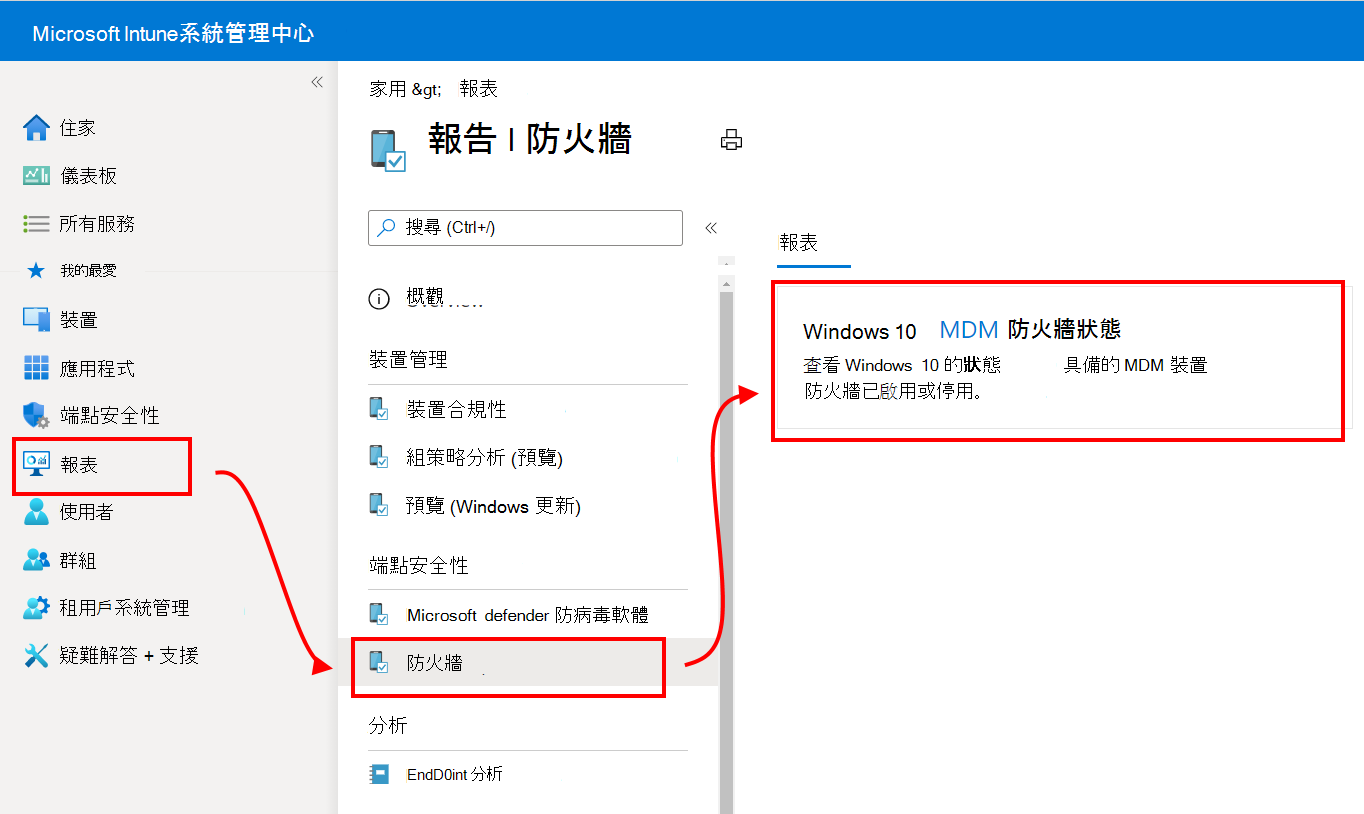Click 裝置 label in the sidebar
Viewport: 1364px width, 814px height.
[78, 320]
